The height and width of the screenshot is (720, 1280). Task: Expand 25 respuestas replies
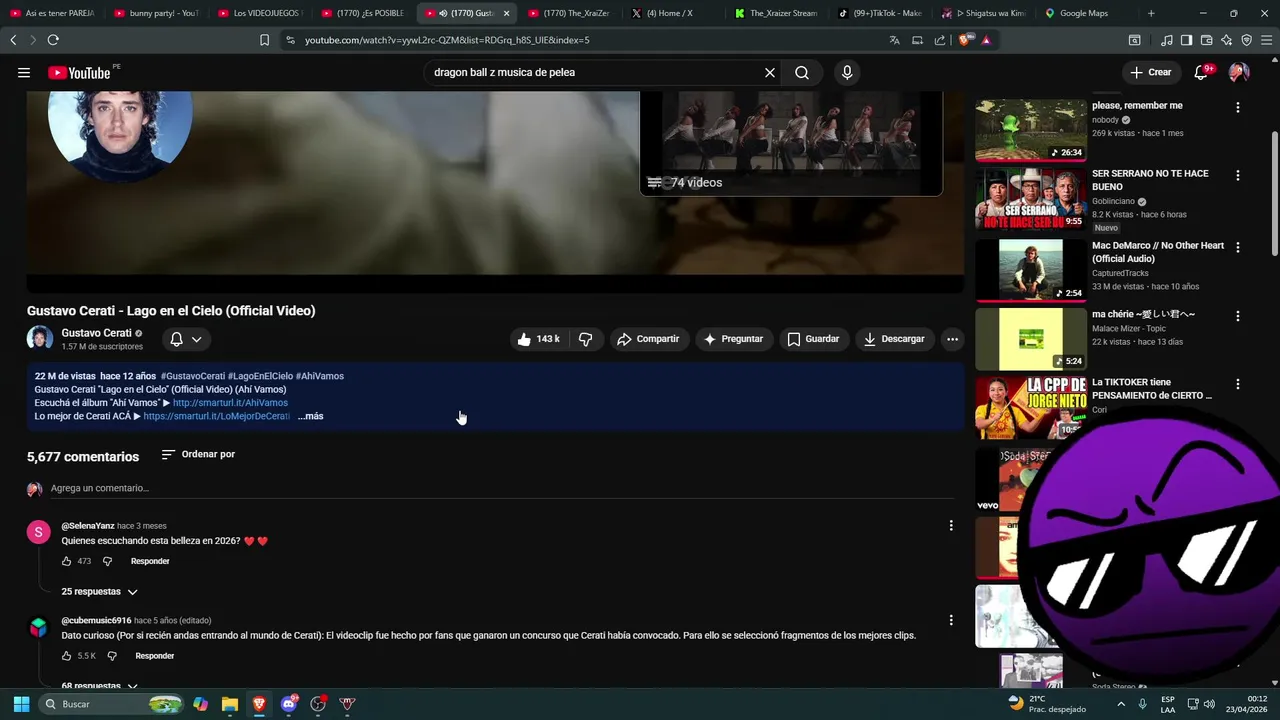coord(99,592)
